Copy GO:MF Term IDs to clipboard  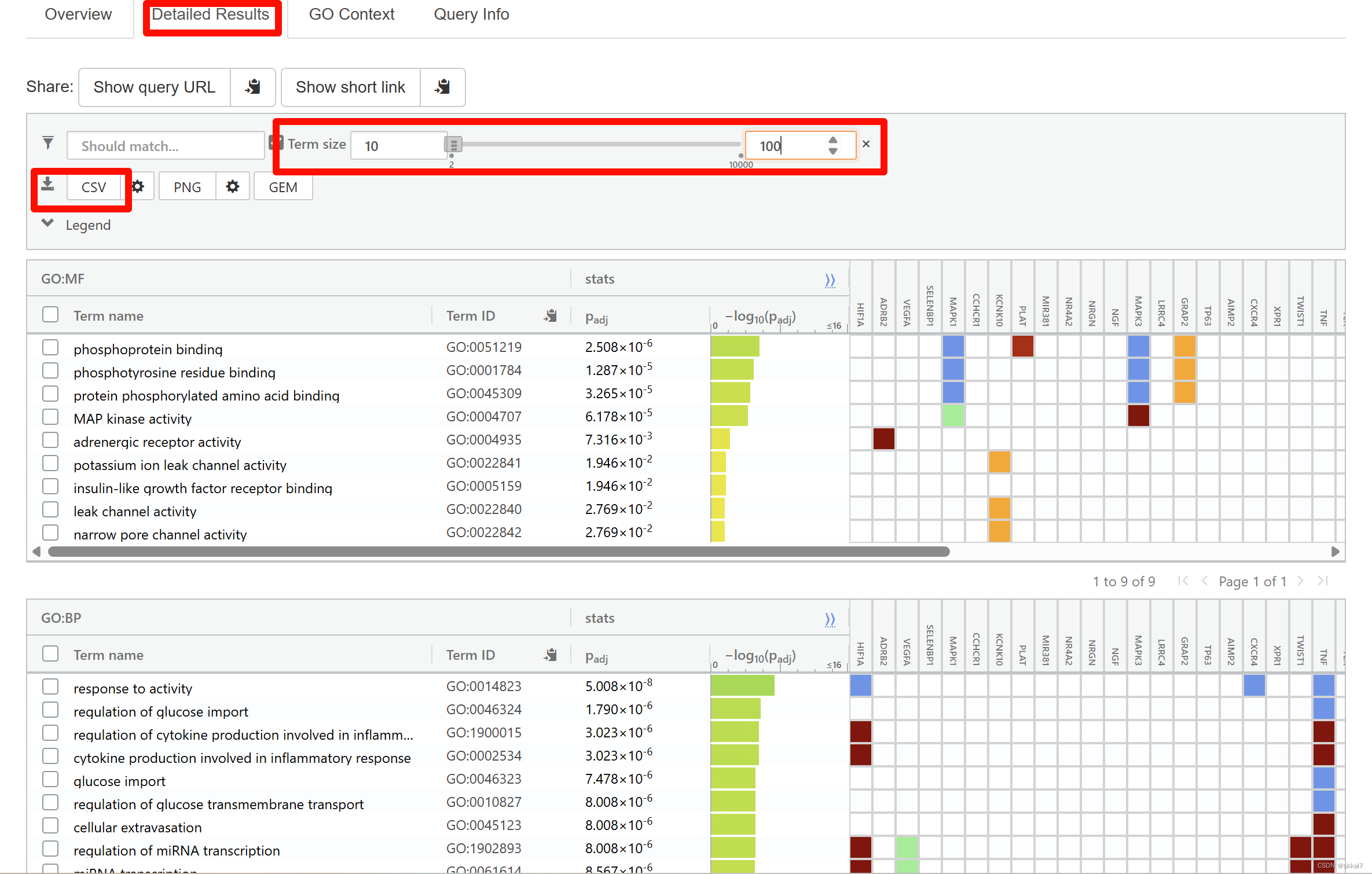click(x=550, y=315)
